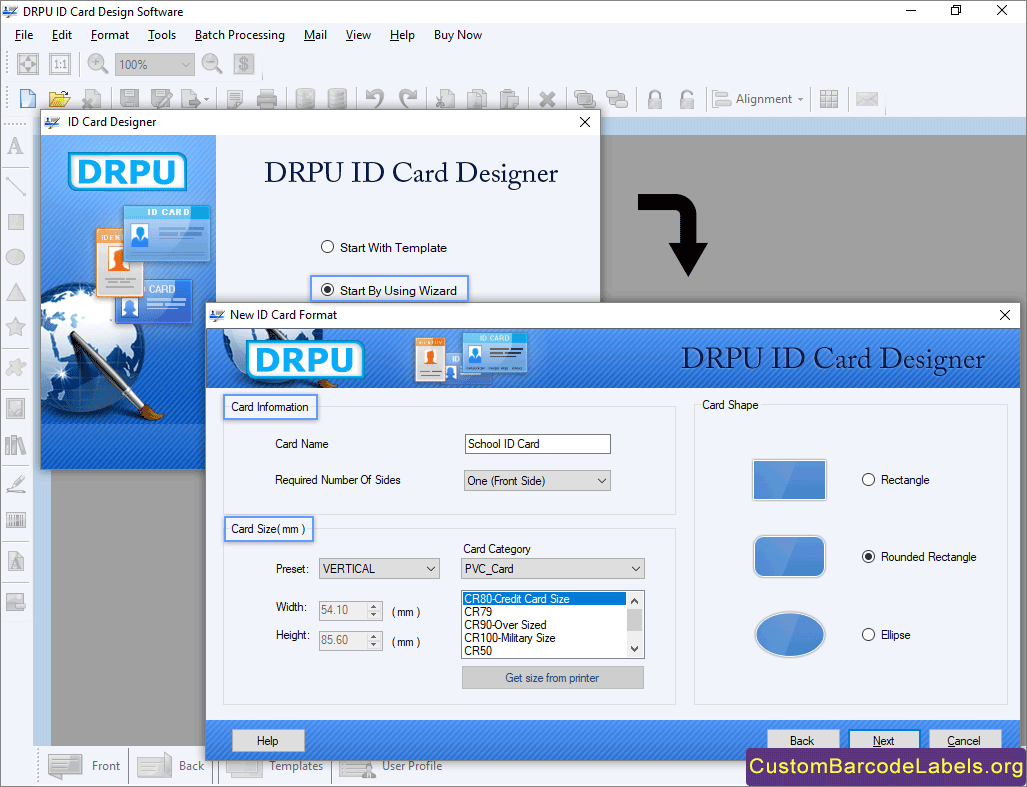
Task: Close the New ID Card Format dialog
Action: (1005, 315)
